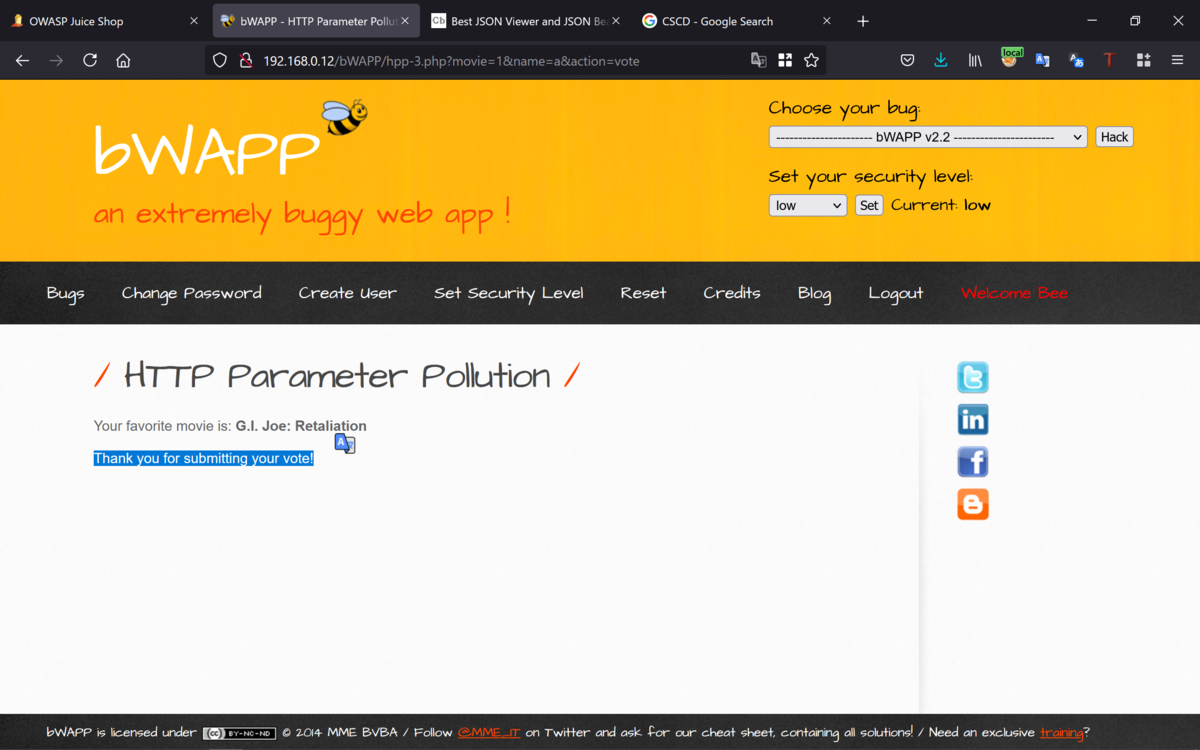
Task: Translate page icon in address bar
Action: click(759, 61)
